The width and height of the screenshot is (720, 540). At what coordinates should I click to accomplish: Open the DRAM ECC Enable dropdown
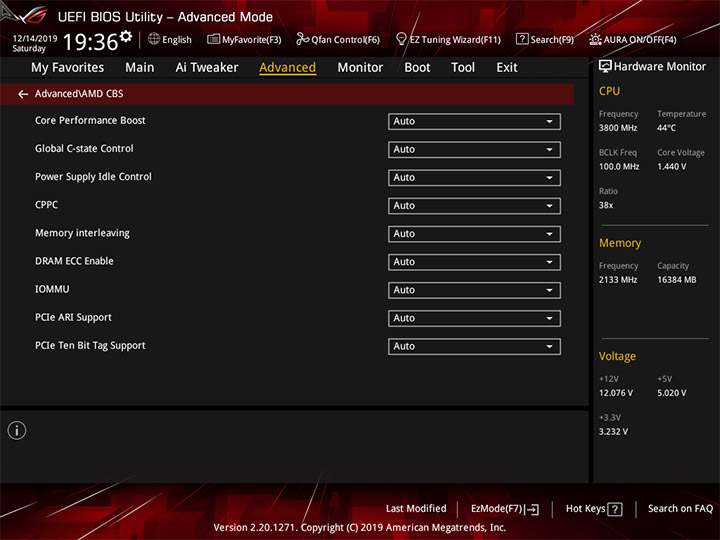[474, 262]
